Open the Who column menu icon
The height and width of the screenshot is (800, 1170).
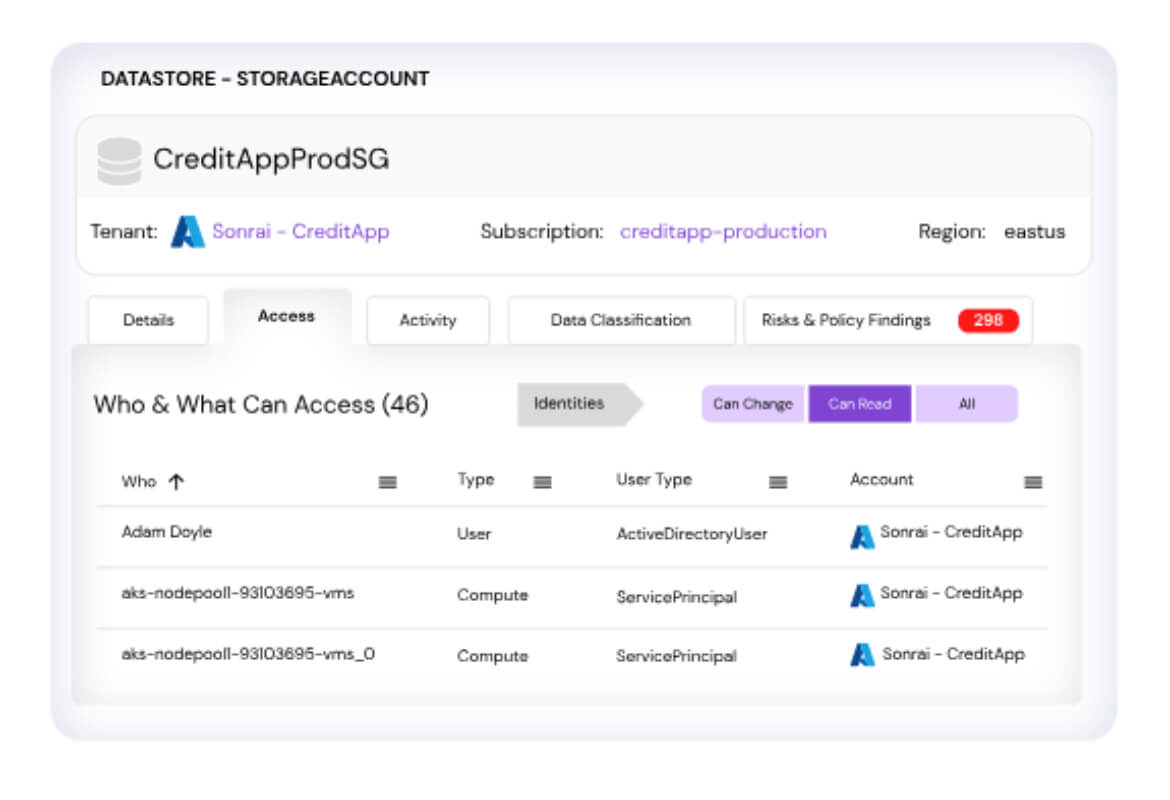tap(387, 482)
